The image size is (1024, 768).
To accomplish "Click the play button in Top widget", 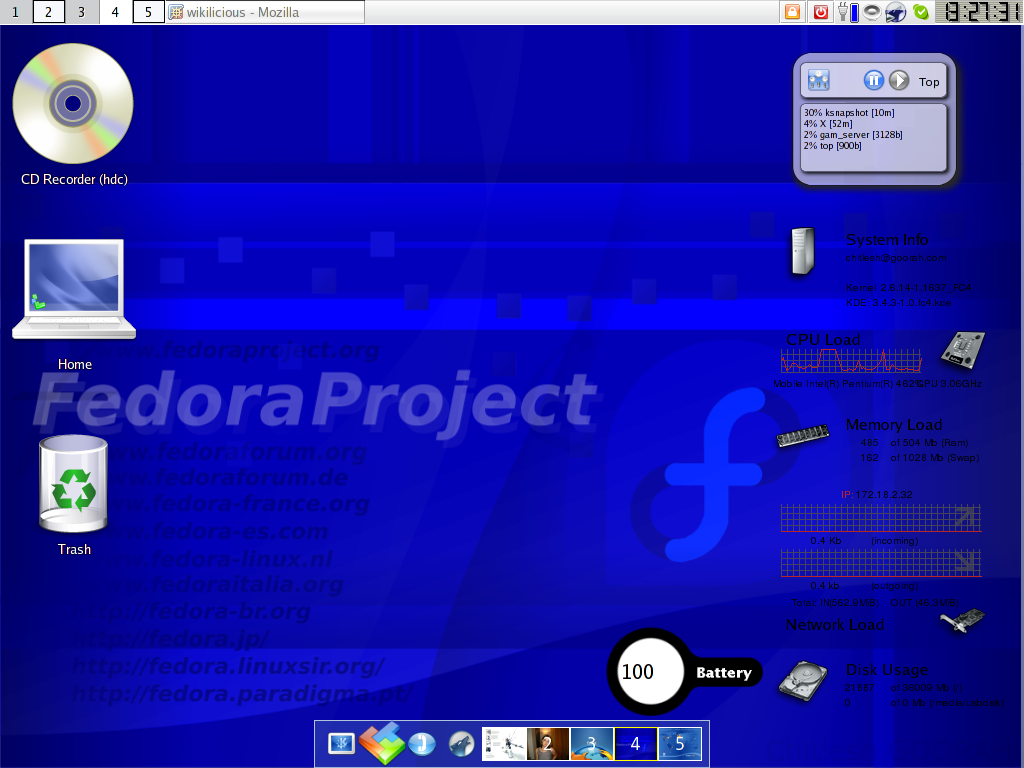I will click(x=899, y=80).
